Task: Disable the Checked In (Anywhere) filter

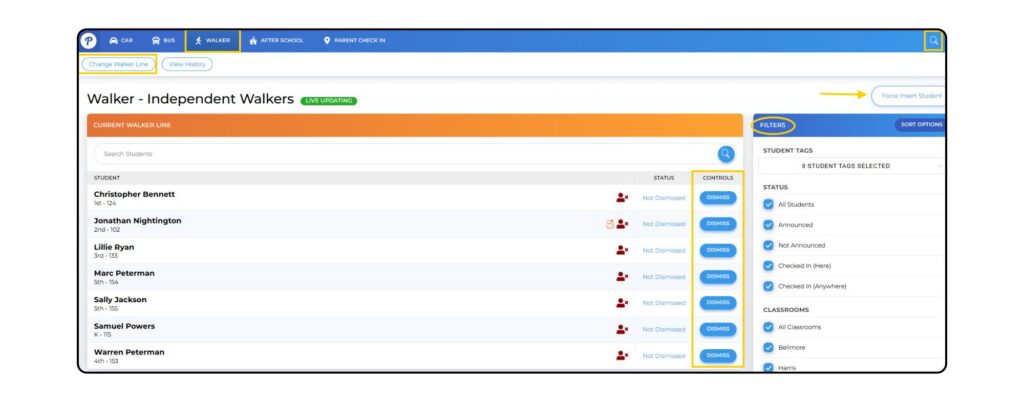Action: 768,286
